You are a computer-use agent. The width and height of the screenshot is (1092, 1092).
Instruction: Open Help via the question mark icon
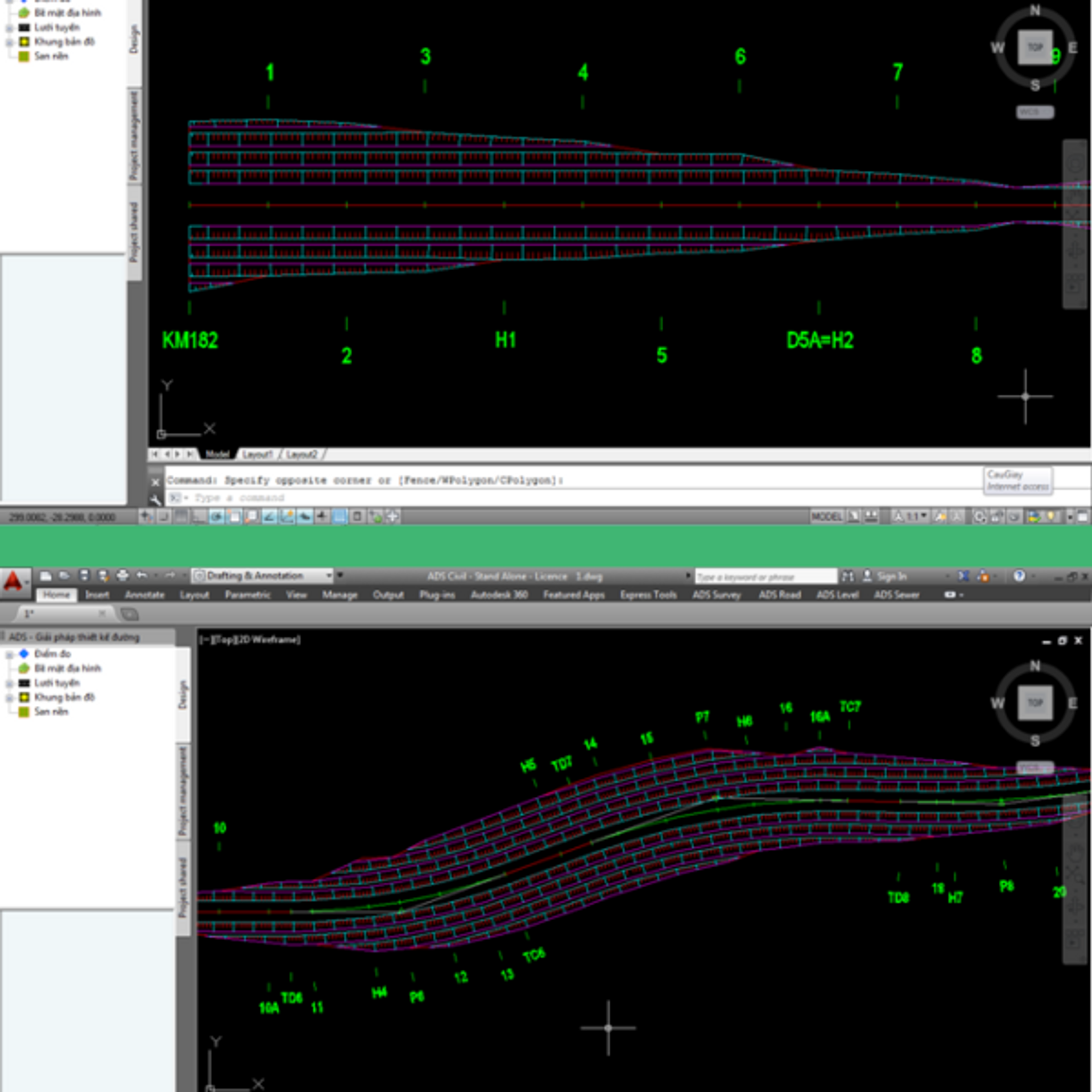click(1019, 576)
